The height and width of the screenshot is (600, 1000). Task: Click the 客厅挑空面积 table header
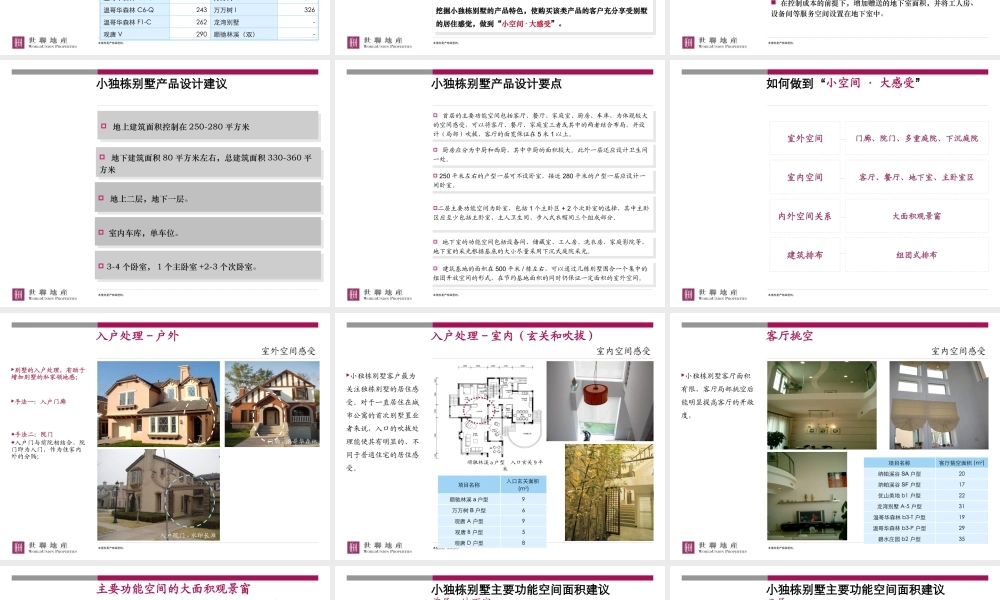pos(961,463)
